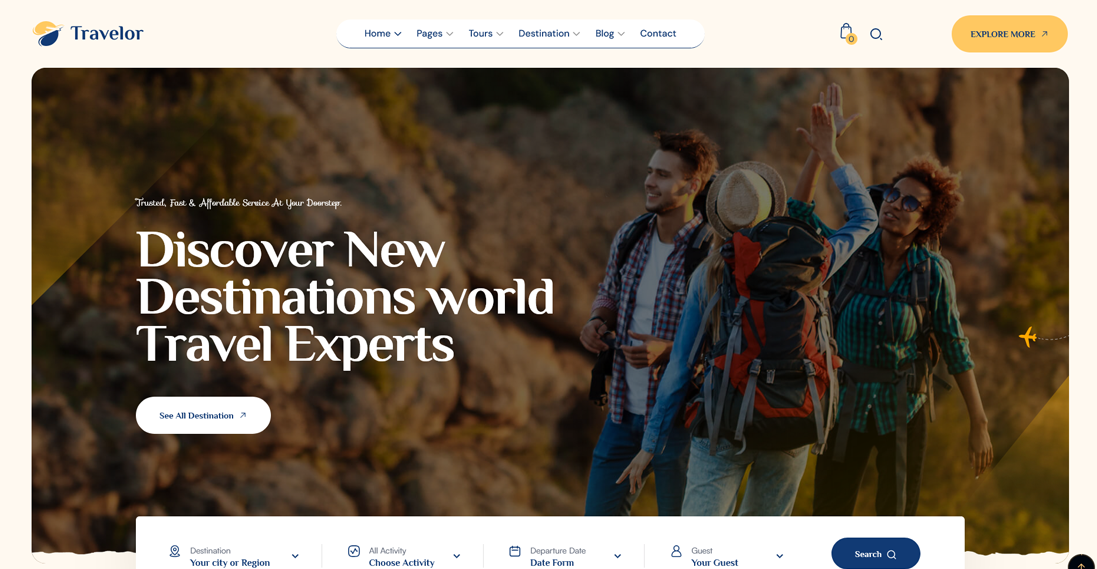Click the scroll-to-top arrow button

pos(1082,563)
